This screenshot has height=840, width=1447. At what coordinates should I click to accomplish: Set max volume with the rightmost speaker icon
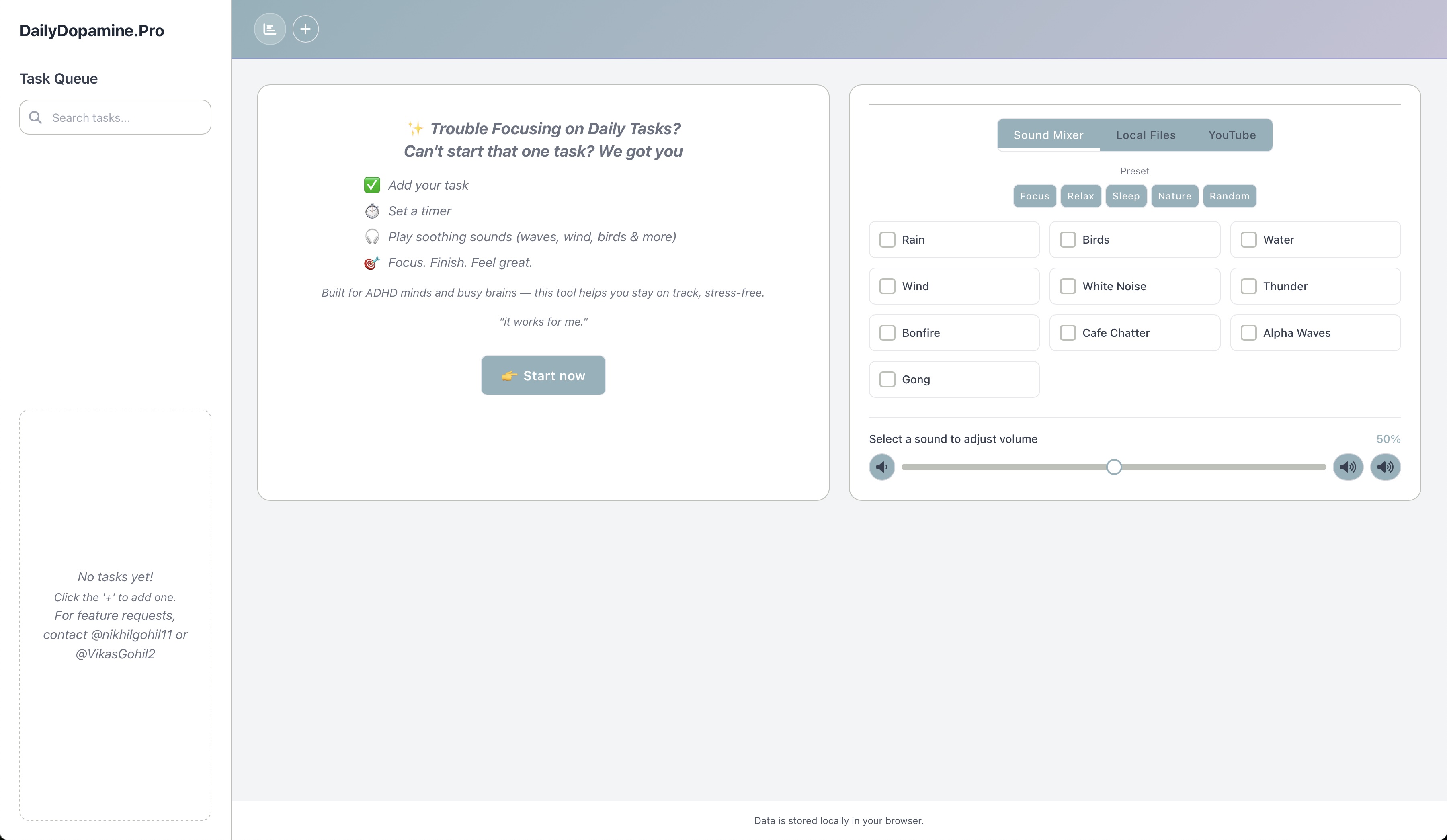1385,467
